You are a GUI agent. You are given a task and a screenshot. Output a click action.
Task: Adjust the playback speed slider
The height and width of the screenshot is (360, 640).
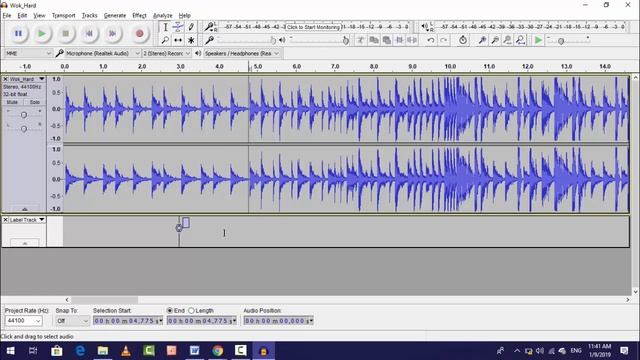(561, 41)
